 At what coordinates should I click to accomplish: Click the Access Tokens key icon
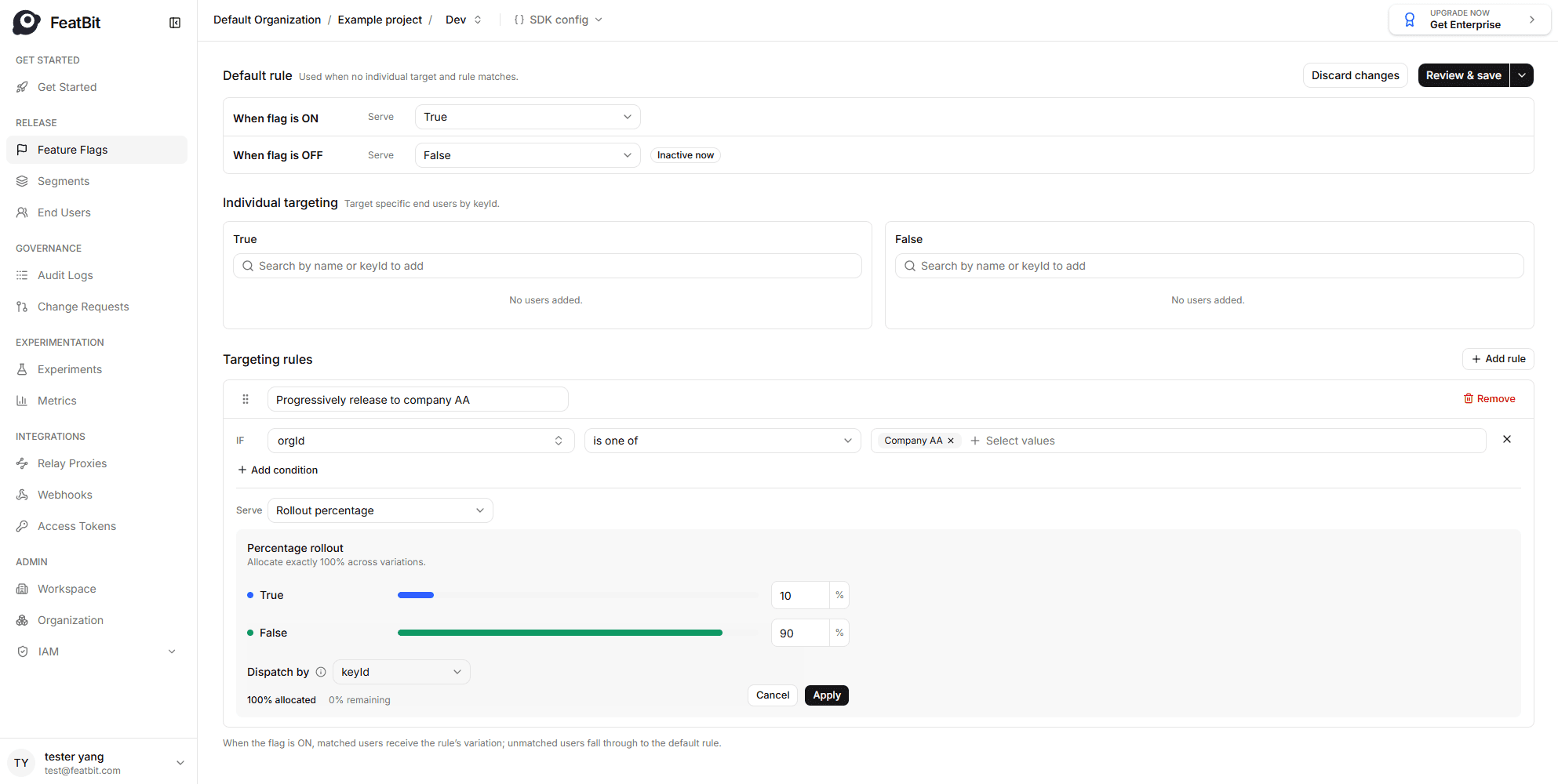coord(22,526)
